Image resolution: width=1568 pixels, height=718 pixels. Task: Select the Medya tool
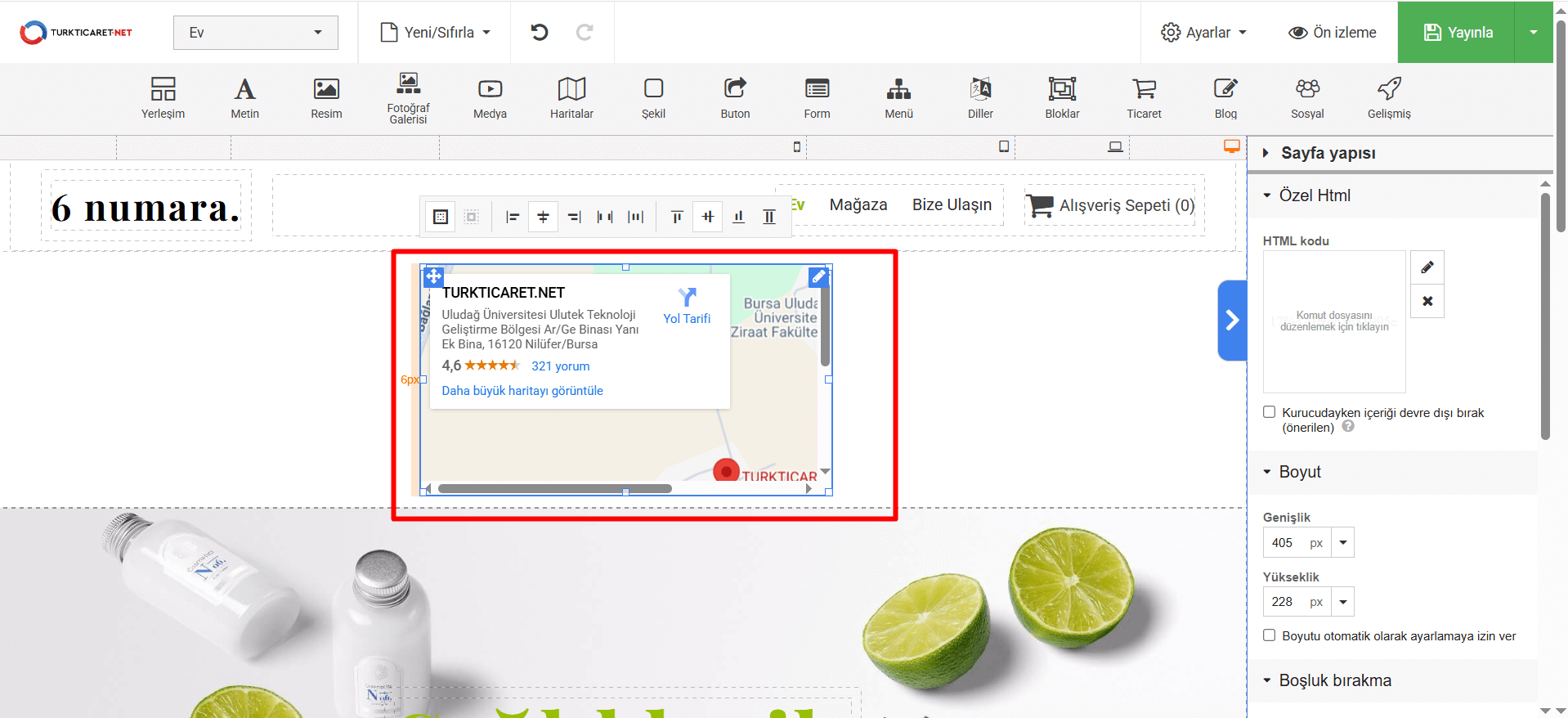(490, 98)
